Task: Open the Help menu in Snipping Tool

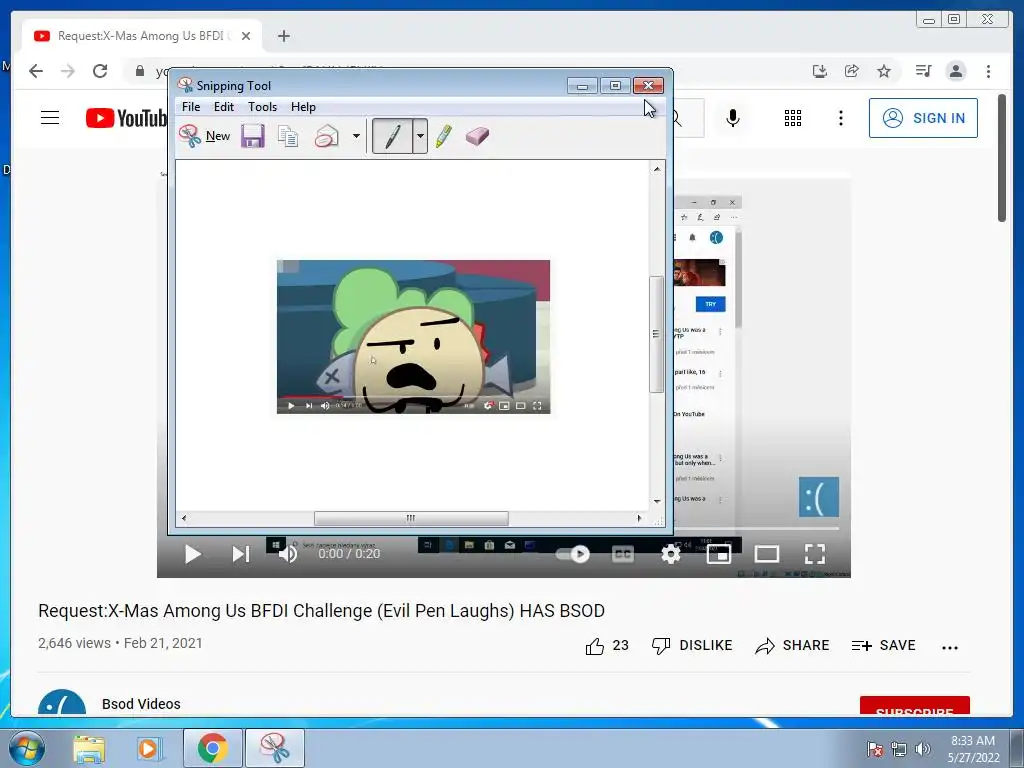Action: [x=303, y=106]
